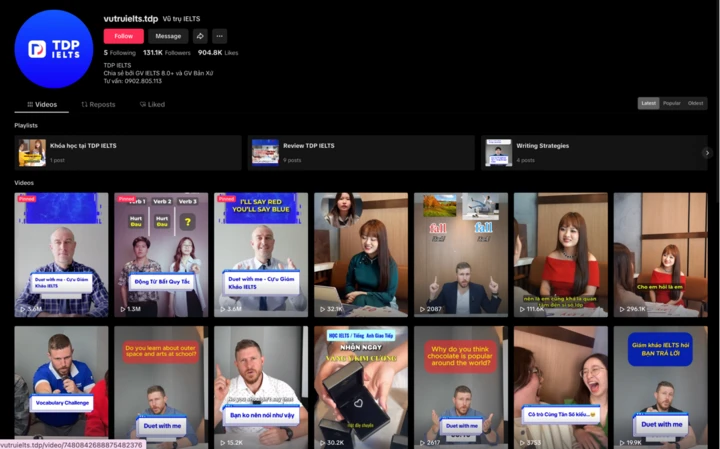This screenshot has height=449, width=720.
Task: Switch to the Reposts tab
Action: tap(98, 104)
